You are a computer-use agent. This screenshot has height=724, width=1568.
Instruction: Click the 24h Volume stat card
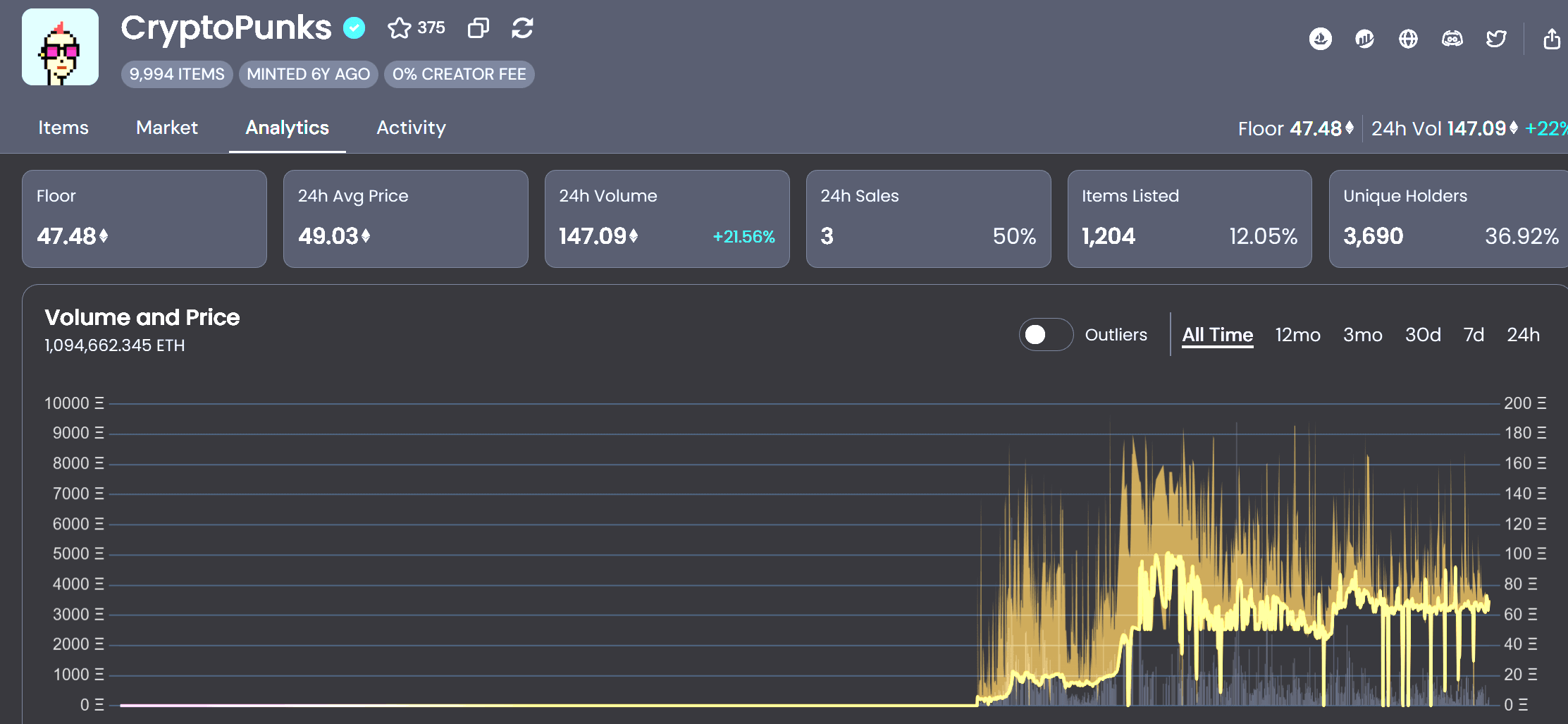pos(667,219)
